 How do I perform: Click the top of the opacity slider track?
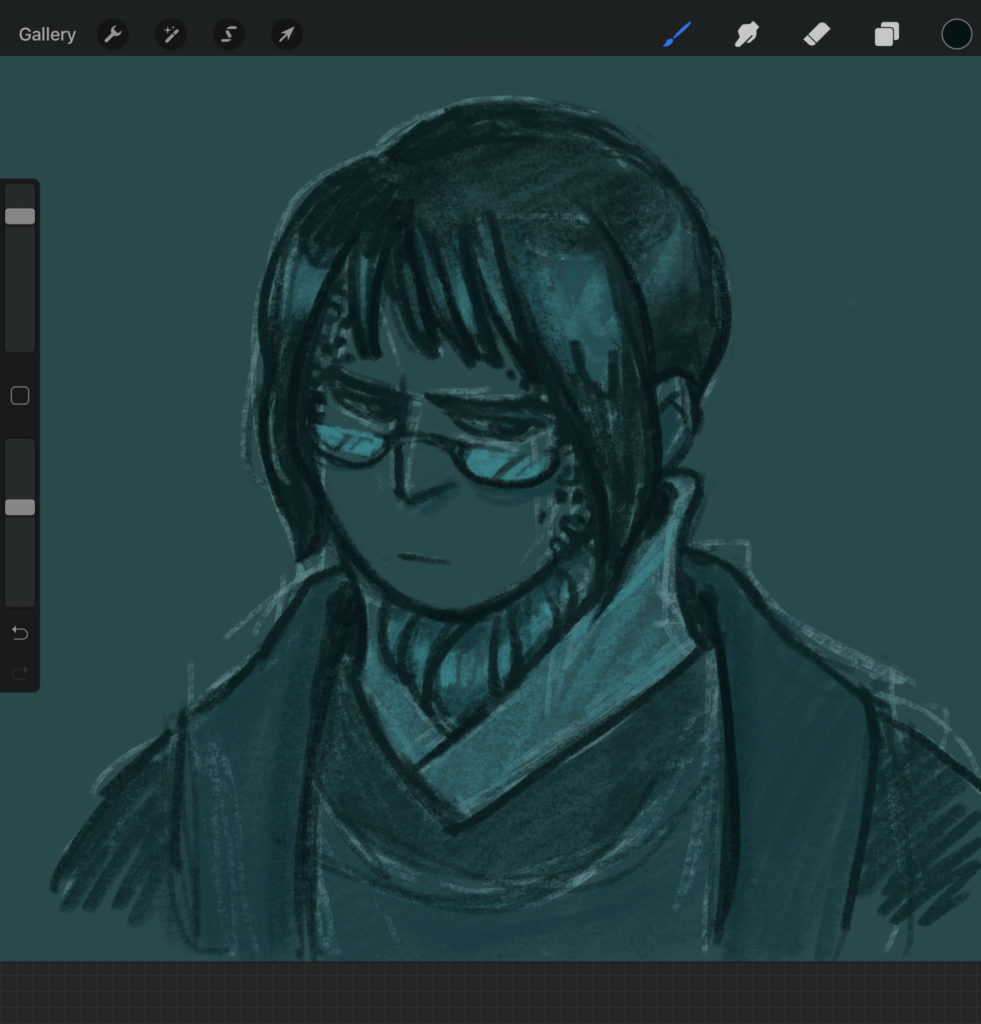point(20,452)
